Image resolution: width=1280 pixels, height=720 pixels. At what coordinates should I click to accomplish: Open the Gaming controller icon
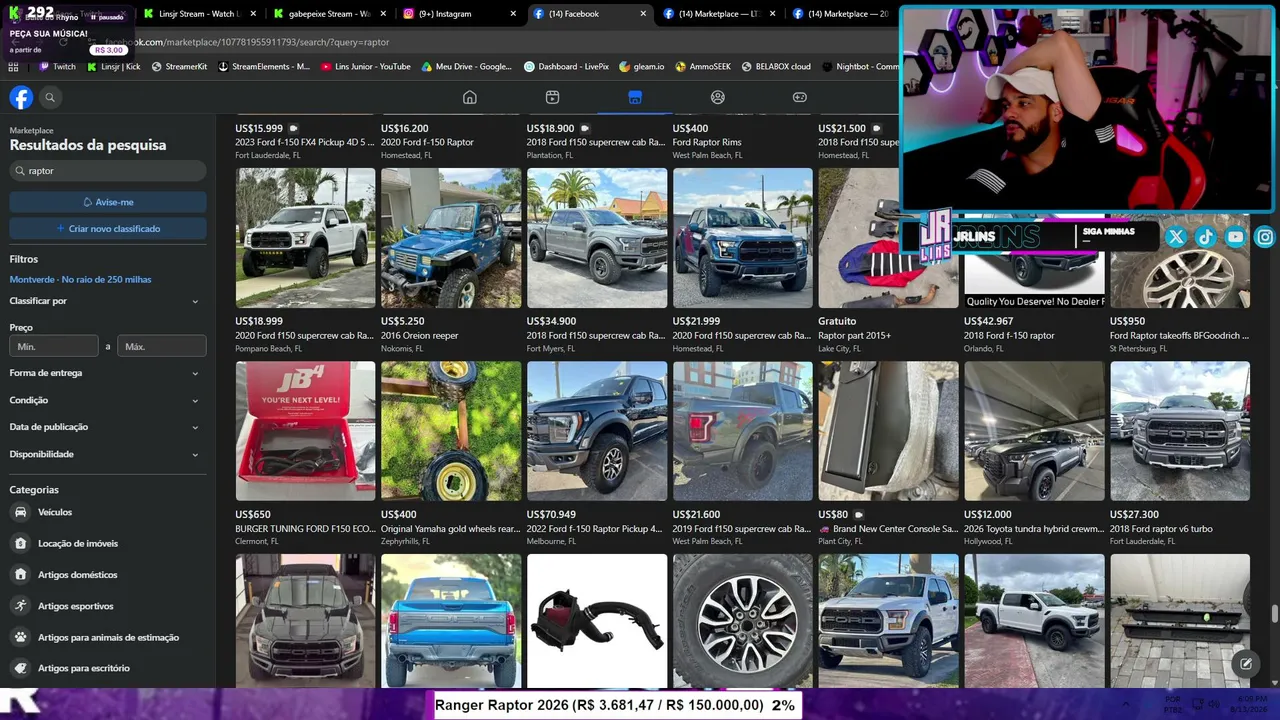800,97
